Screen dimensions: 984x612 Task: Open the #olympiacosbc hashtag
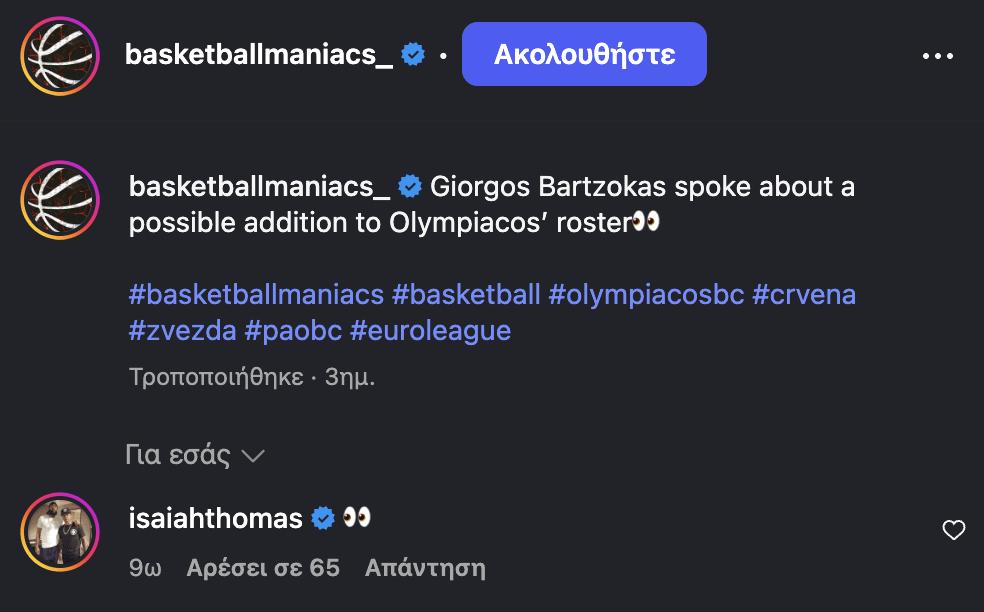point(646,295)
